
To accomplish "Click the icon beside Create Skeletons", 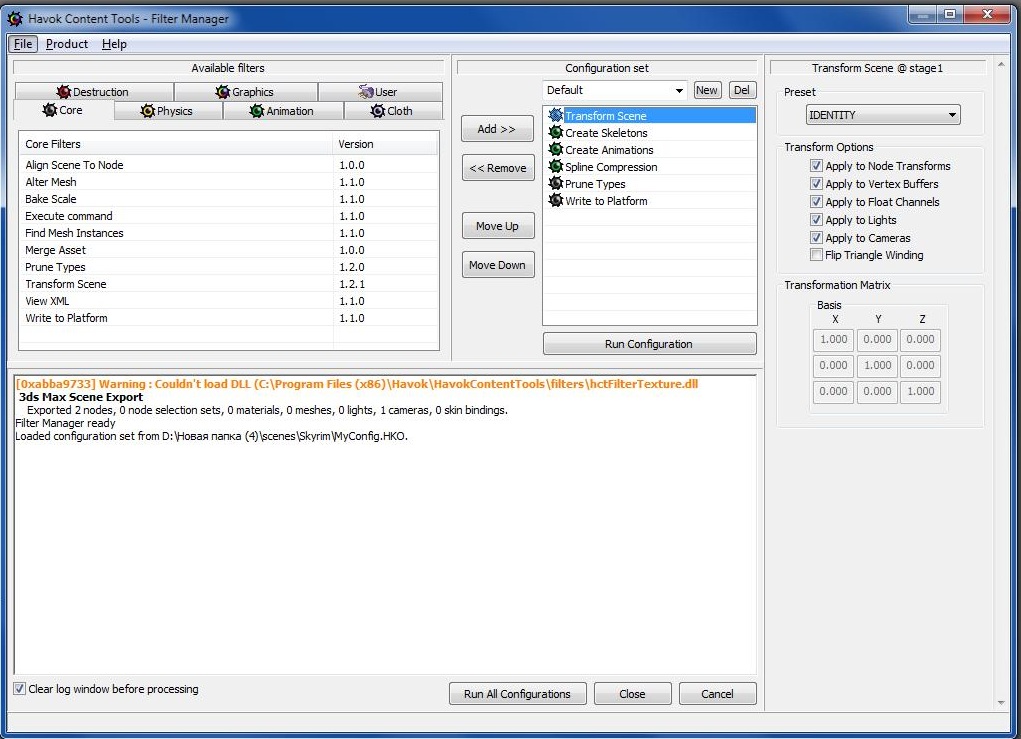I will click(x=555, y=132).
